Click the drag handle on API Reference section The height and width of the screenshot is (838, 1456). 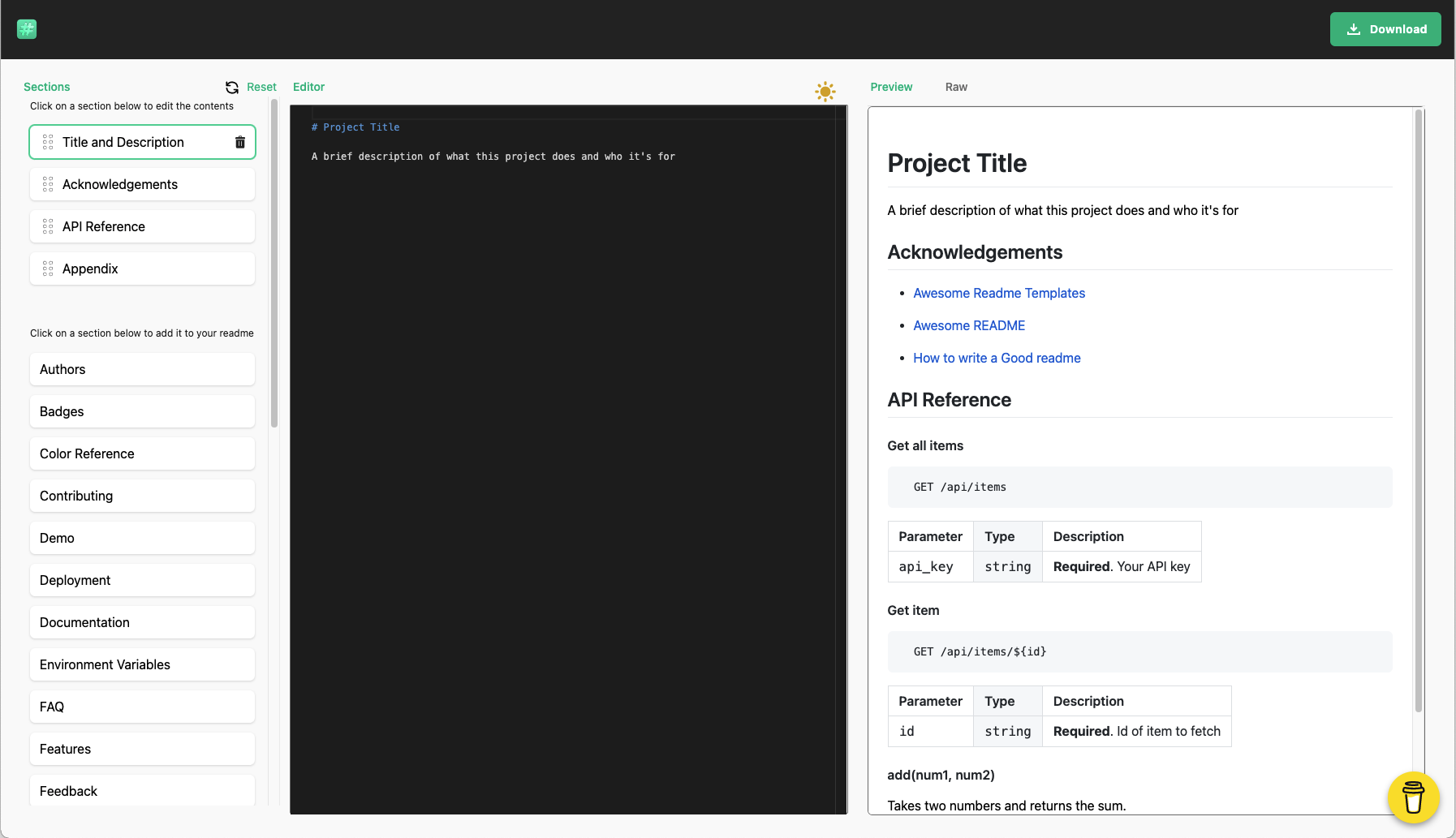pyautogui.click(x=48, y=226)
